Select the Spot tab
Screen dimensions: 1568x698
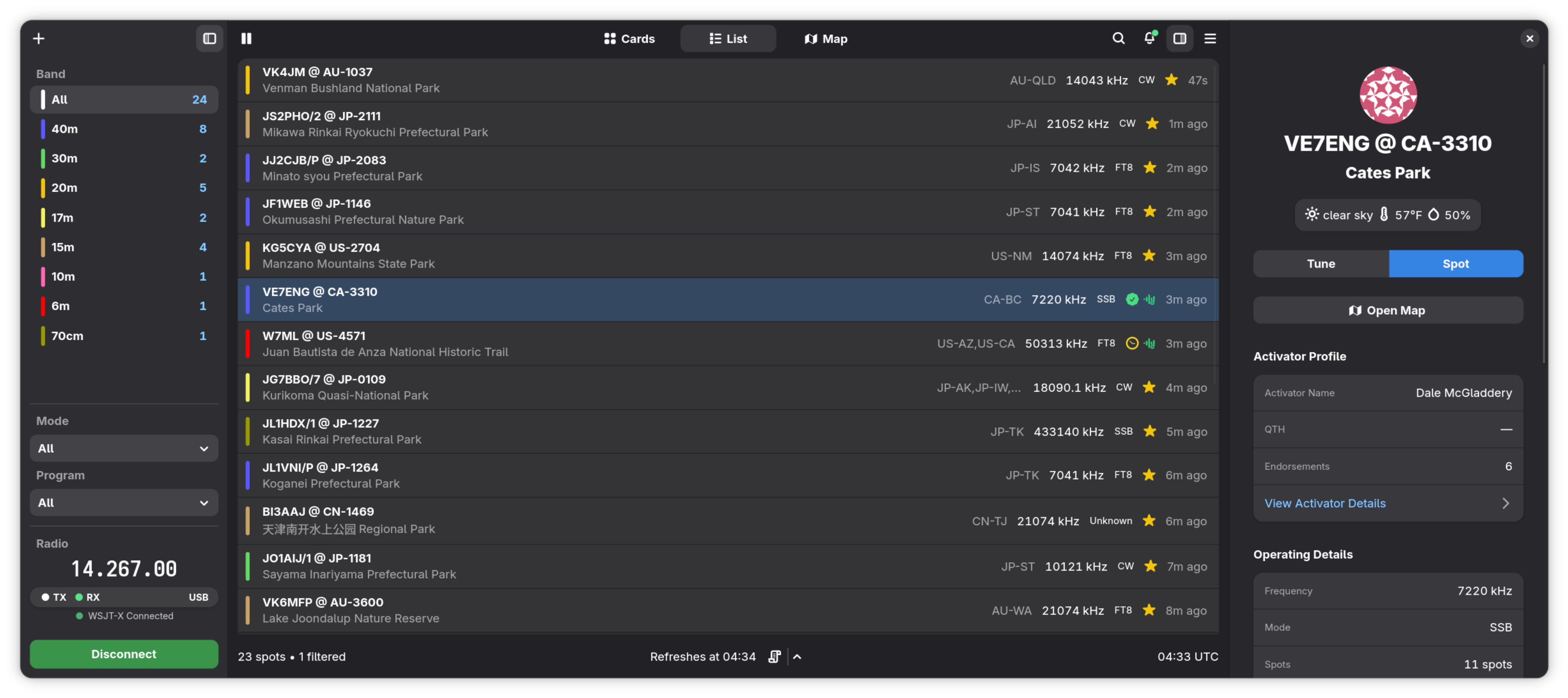tap(1455, 264)
